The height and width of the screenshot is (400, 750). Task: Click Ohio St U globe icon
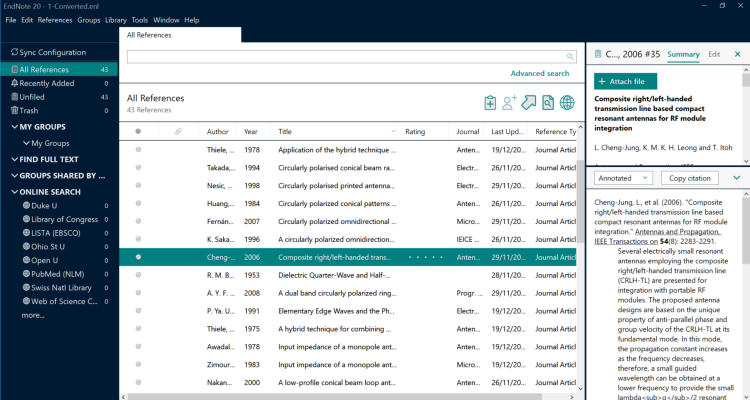click(26, 246)
